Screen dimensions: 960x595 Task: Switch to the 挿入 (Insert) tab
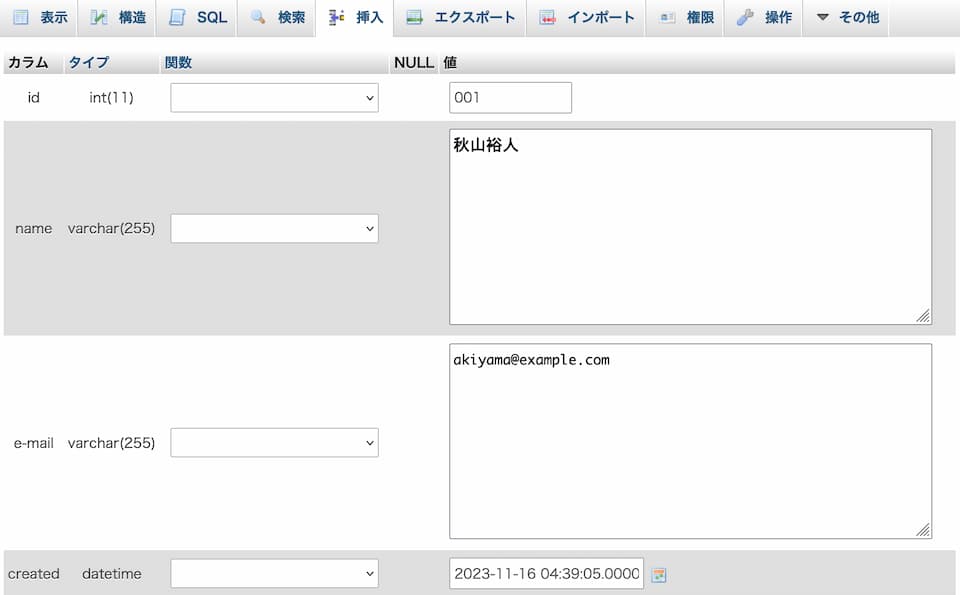[x=355, y=18]
